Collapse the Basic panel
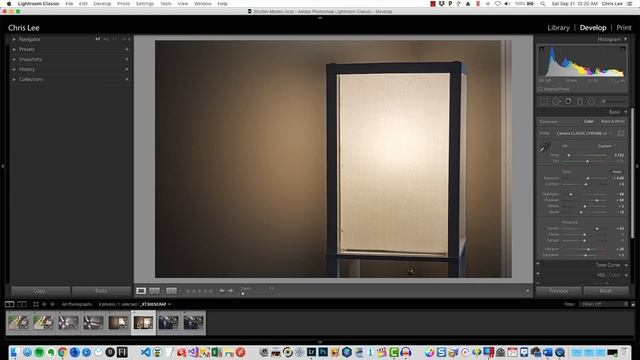This screenshot has height=360, width=640. [625, 112]
